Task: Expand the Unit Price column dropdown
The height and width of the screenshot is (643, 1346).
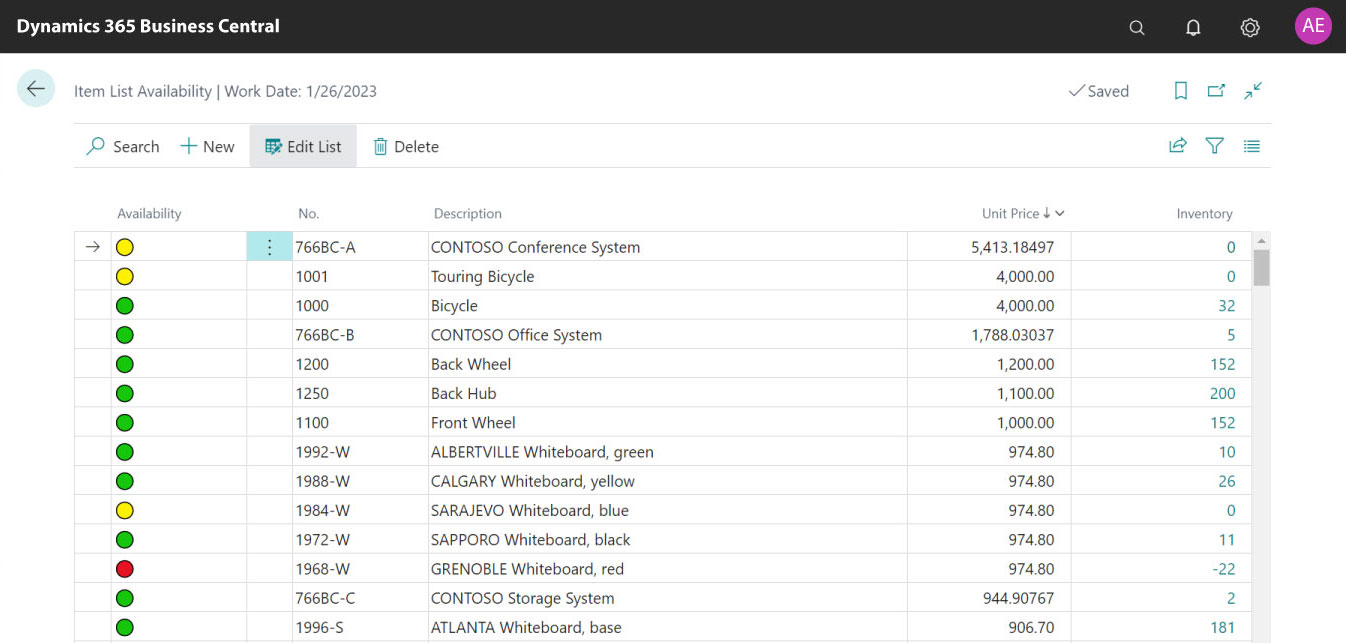Action: (x=1060, y=214)
